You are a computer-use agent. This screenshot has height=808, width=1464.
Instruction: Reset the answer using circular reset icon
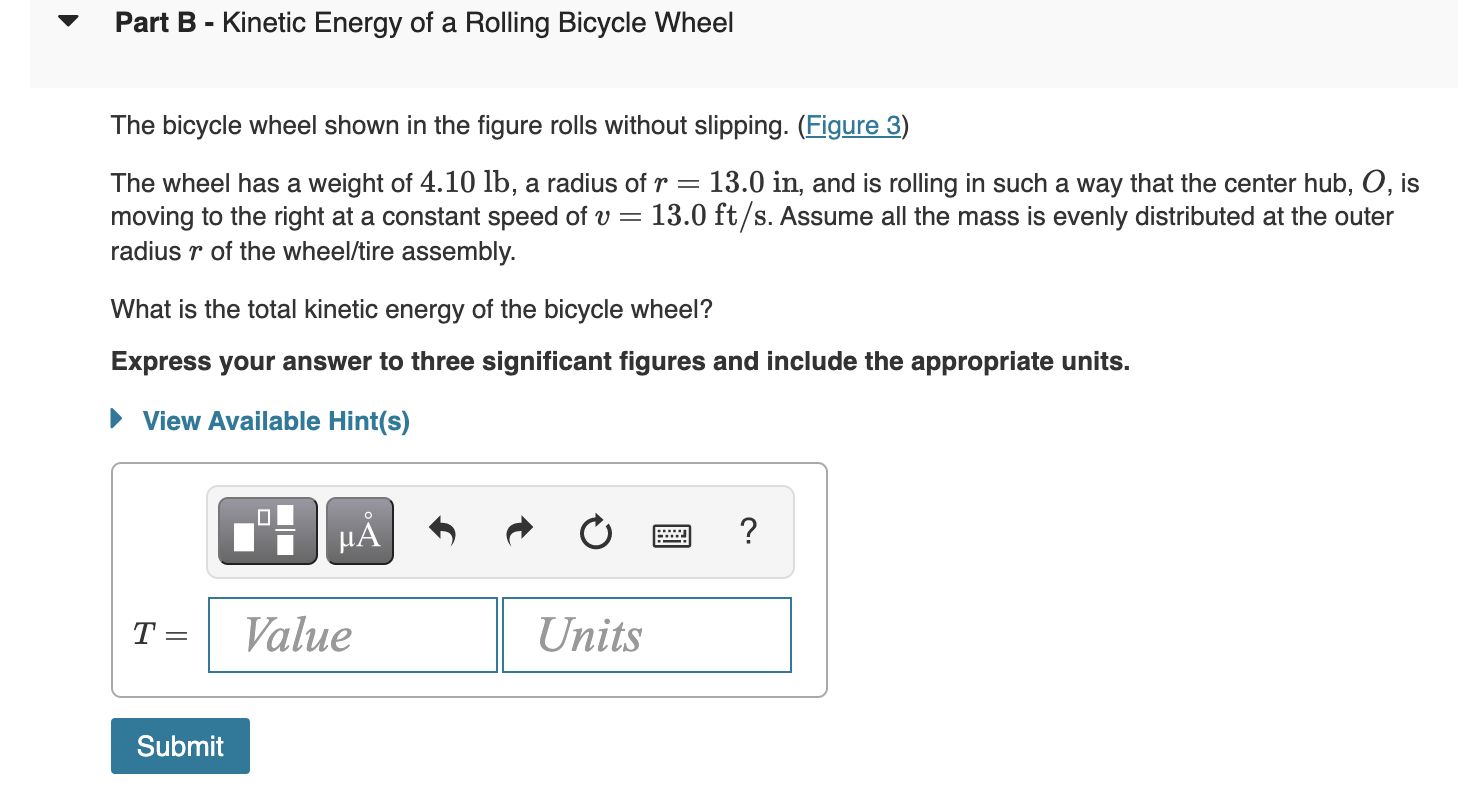click(595, 533)
